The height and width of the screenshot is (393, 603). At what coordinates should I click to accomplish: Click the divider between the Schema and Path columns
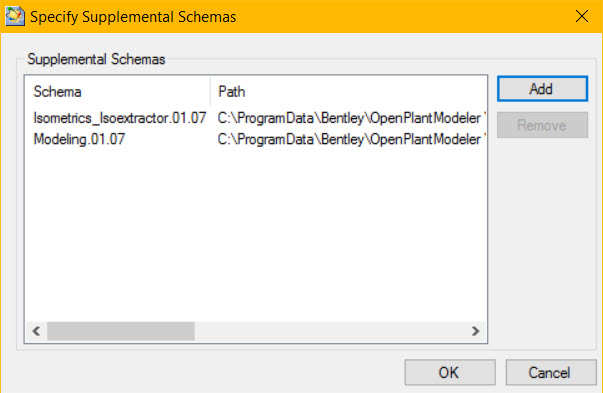[210, 92]
